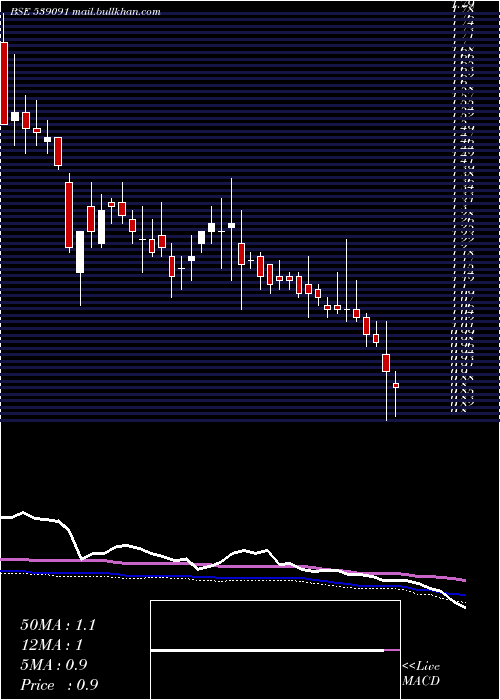
Task: Click the blue 12-day moving average line
Action: tap(232, 579)
